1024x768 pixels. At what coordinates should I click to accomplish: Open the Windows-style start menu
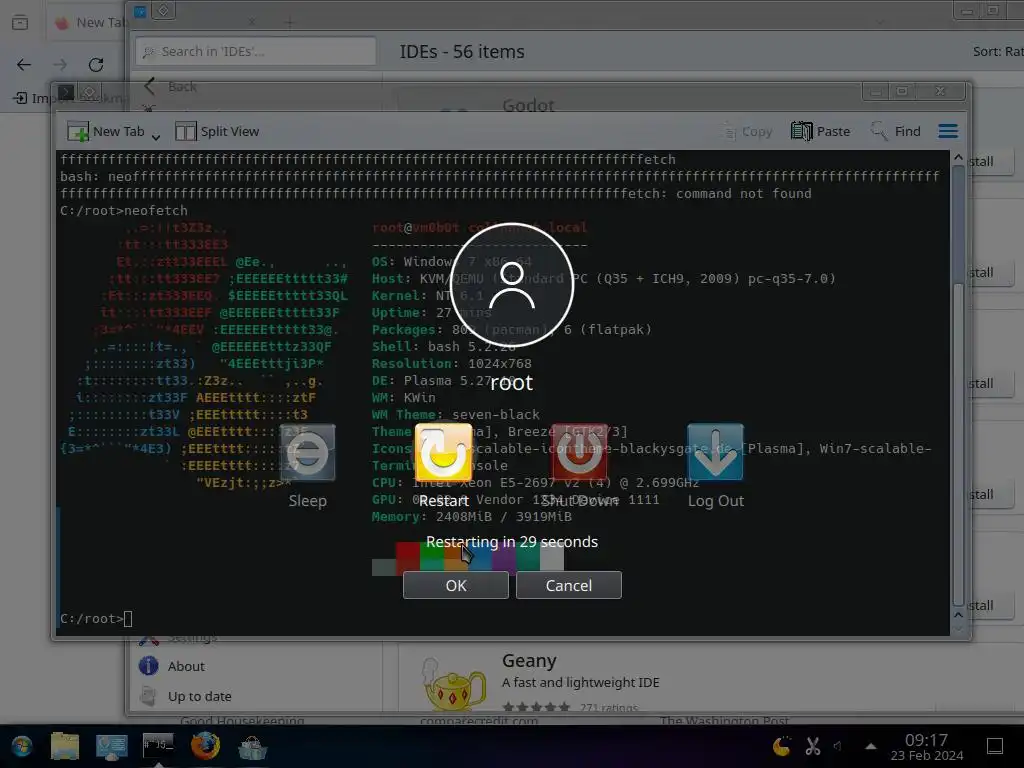pos(22,746)
